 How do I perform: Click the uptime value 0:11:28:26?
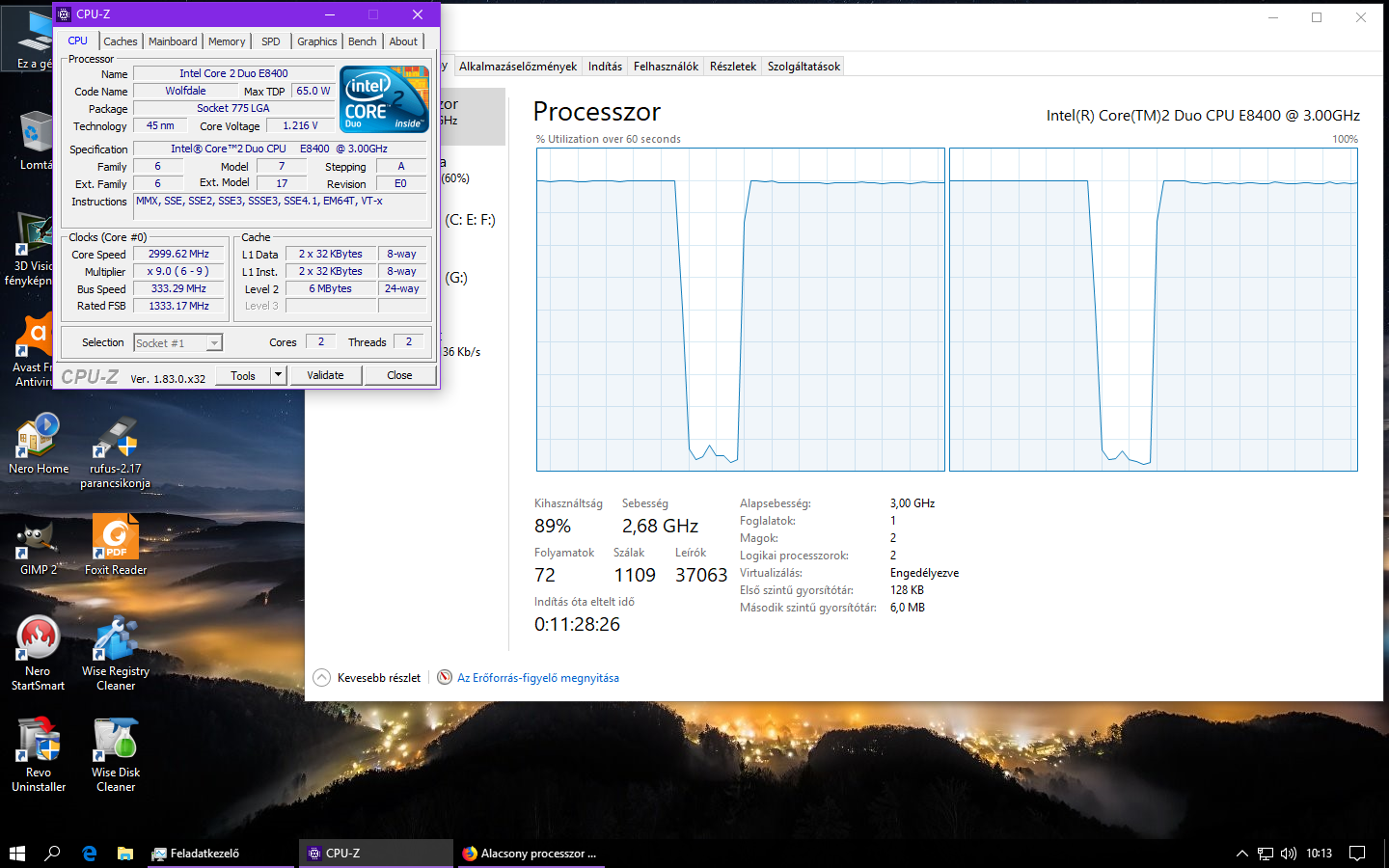click(577, 625)
